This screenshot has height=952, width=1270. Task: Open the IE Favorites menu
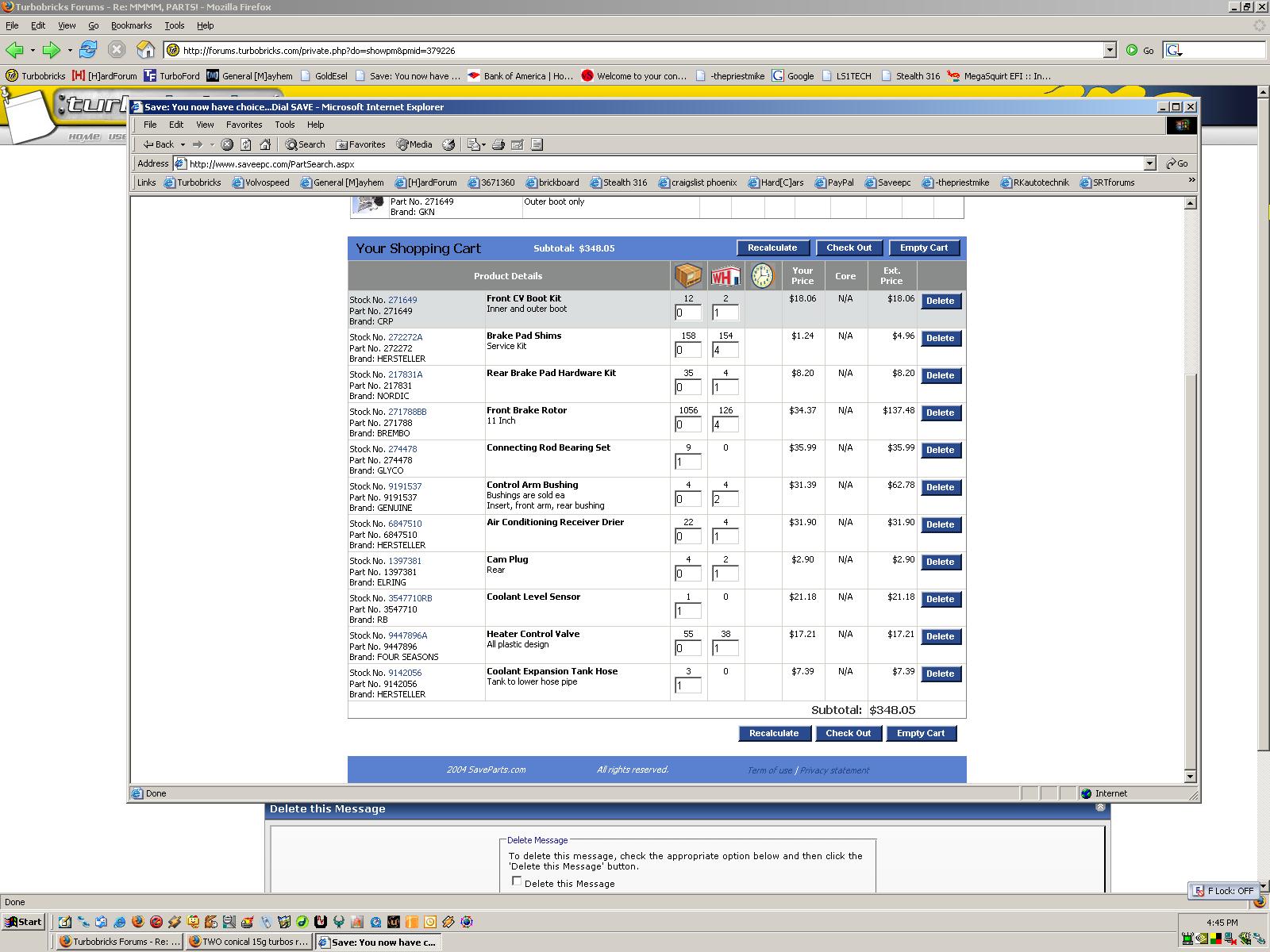point(244,125)
